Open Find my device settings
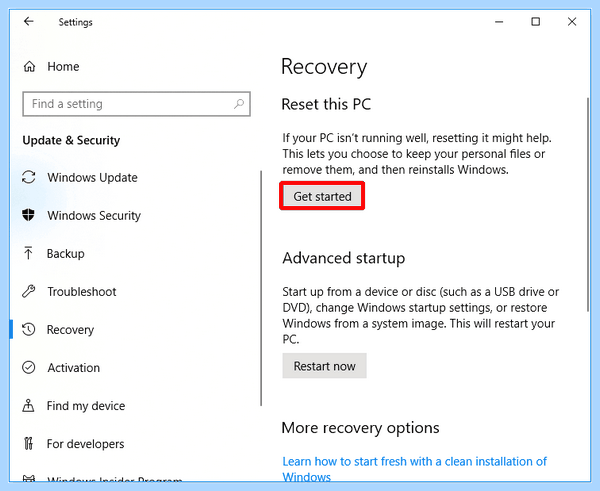The image size is (600, 491). (x=86, y=406)
